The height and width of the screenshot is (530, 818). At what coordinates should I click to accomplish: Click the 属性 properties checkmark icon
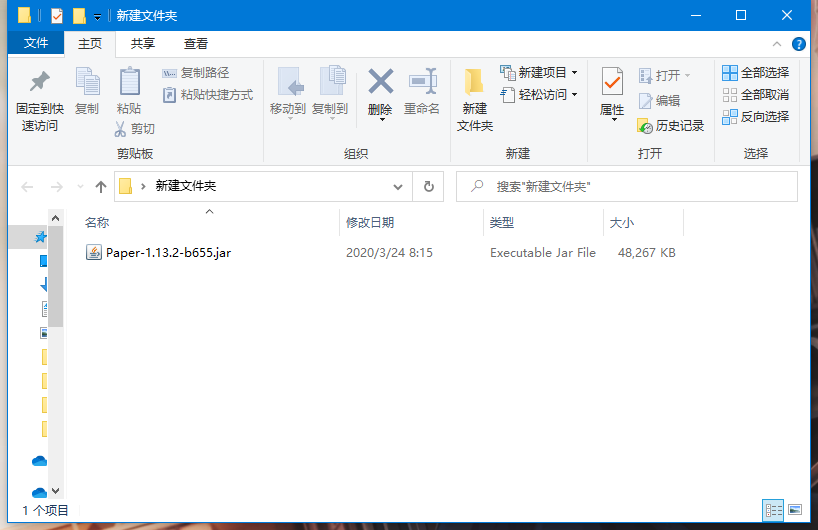tap(612, 82)
